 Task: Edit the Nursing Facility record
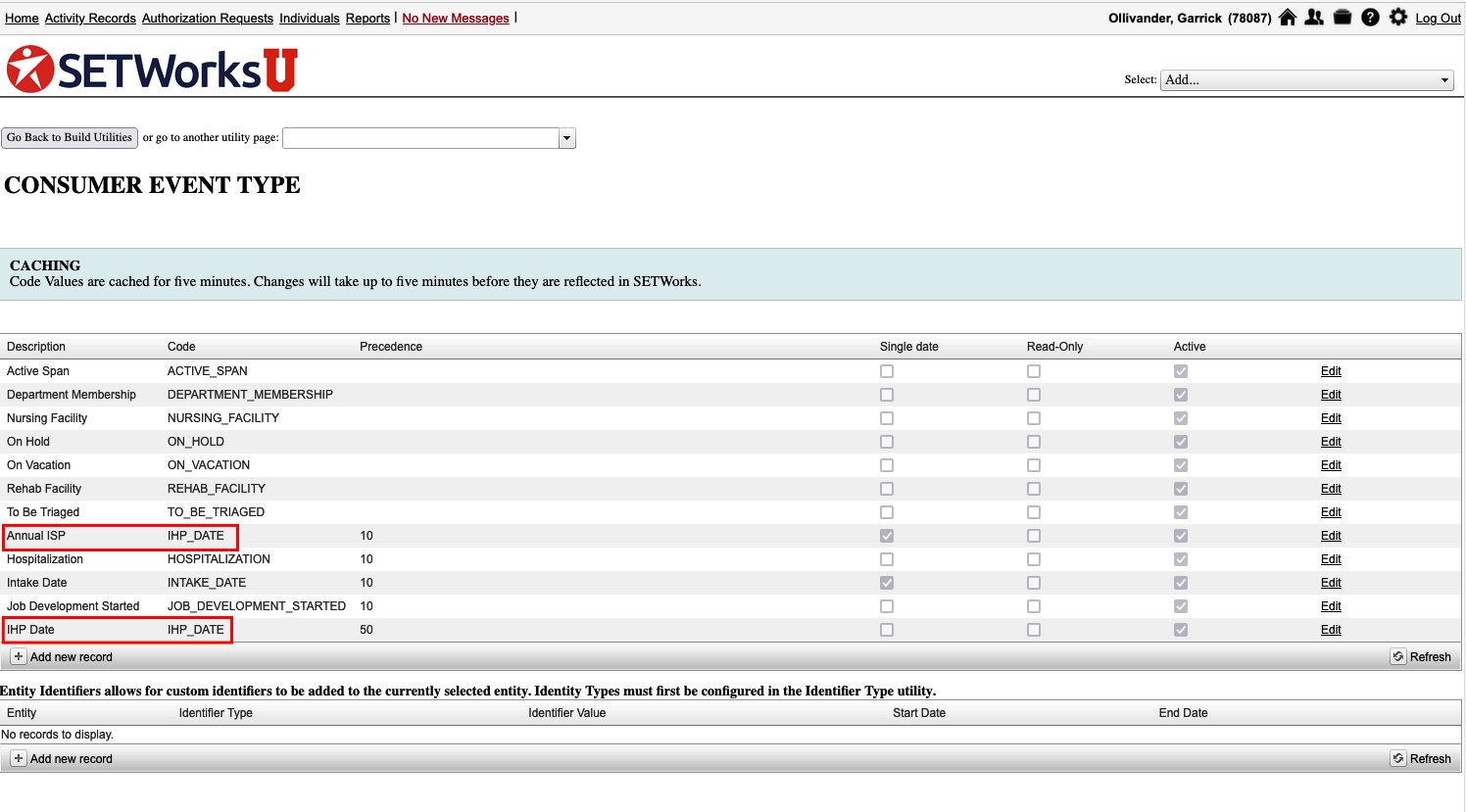[1331, 418]
